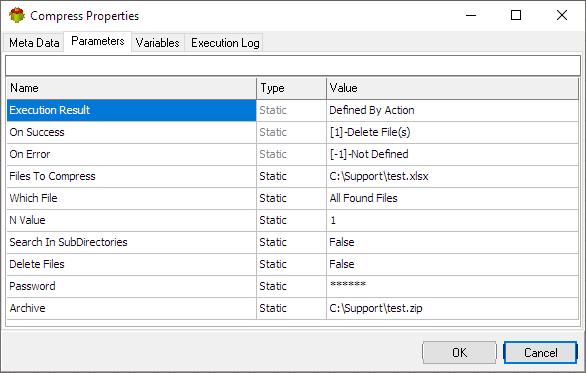
Task: Click the Type cell for Archive
Action: point(292,308)
